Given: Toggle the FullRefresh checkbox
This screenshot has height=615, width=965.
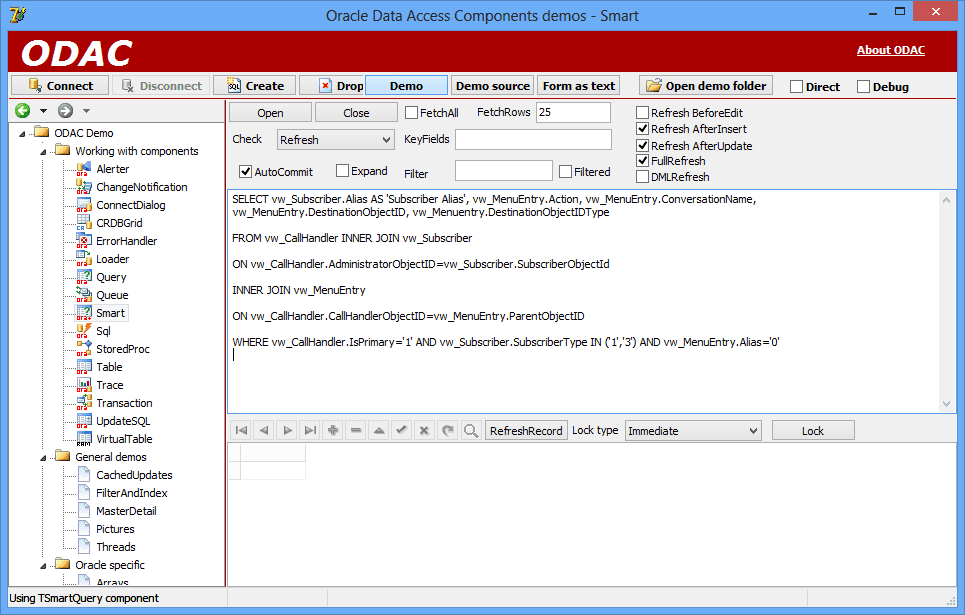Looking at the screenshot, I should 643,161.
